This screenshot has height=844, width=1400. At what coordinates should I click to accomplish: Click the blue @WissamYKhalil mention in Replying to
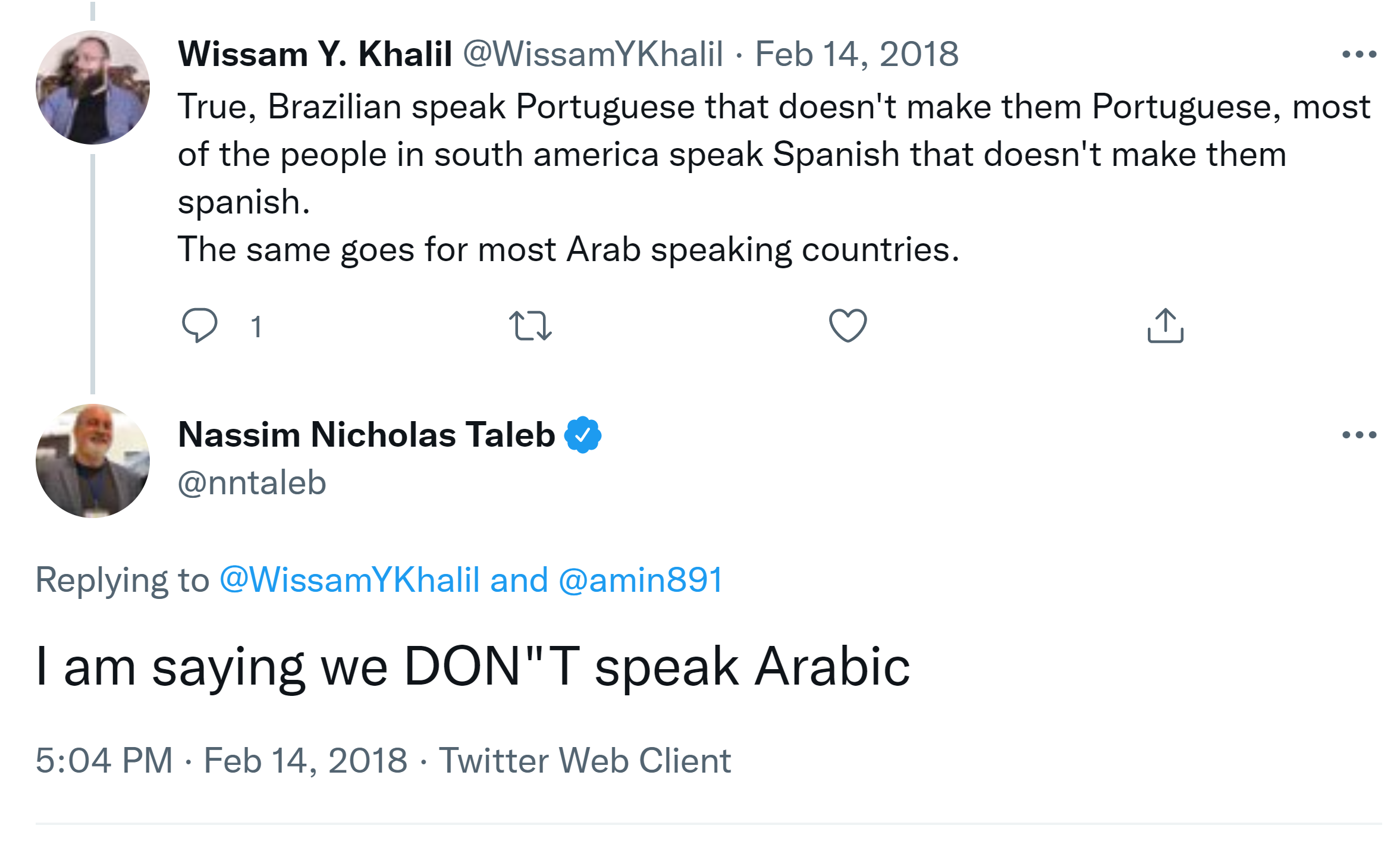pos(350,580)
